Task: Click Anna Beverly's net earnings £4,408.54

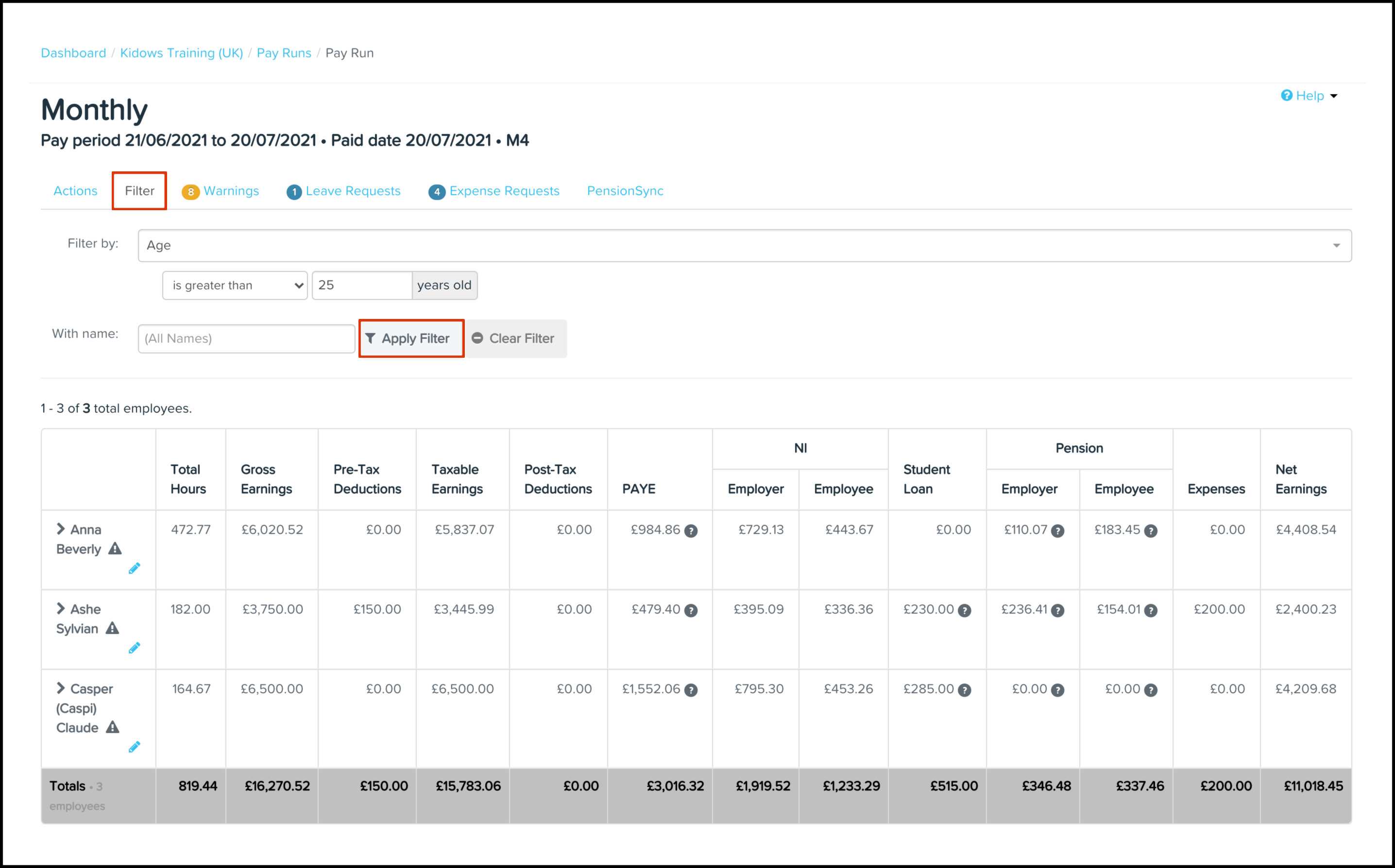Action: click(x=1306, y=529)
